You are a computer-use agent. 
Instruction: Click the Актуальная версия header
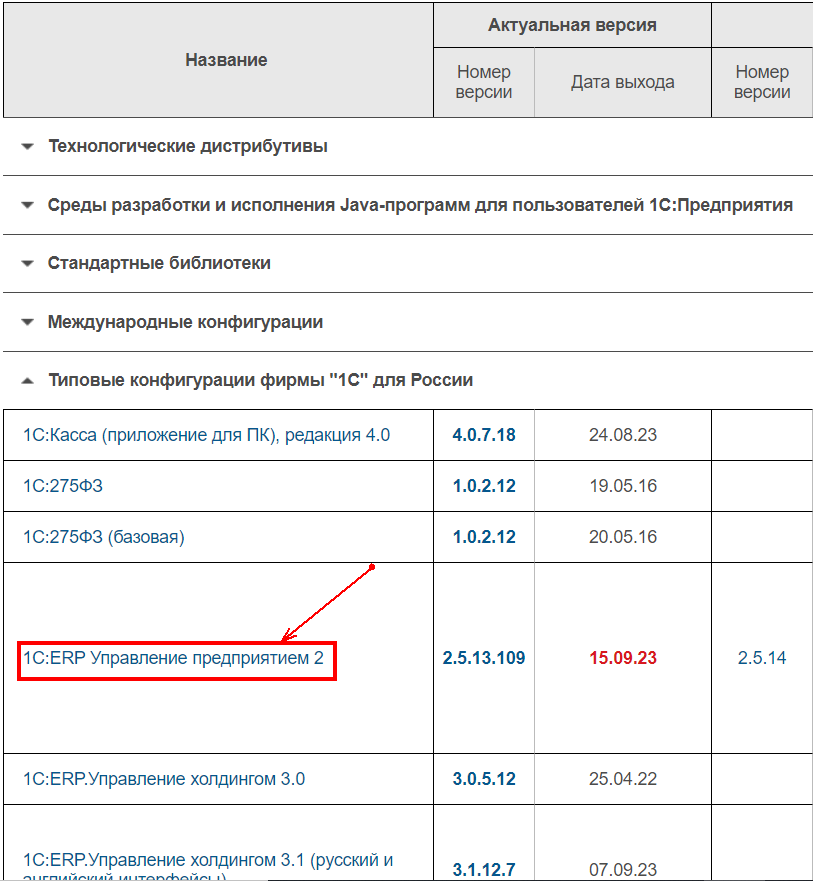[572, 25]
